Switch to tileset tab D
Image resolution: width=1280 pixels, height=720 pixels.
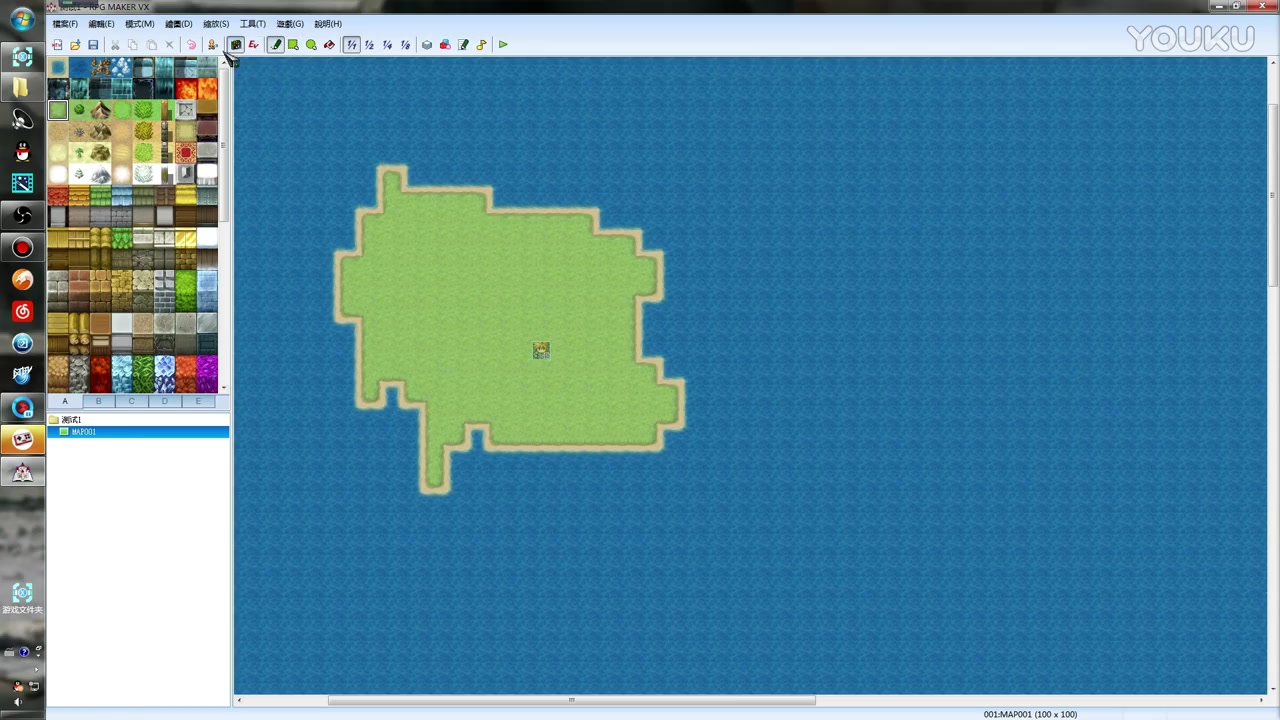pos(164,401)
